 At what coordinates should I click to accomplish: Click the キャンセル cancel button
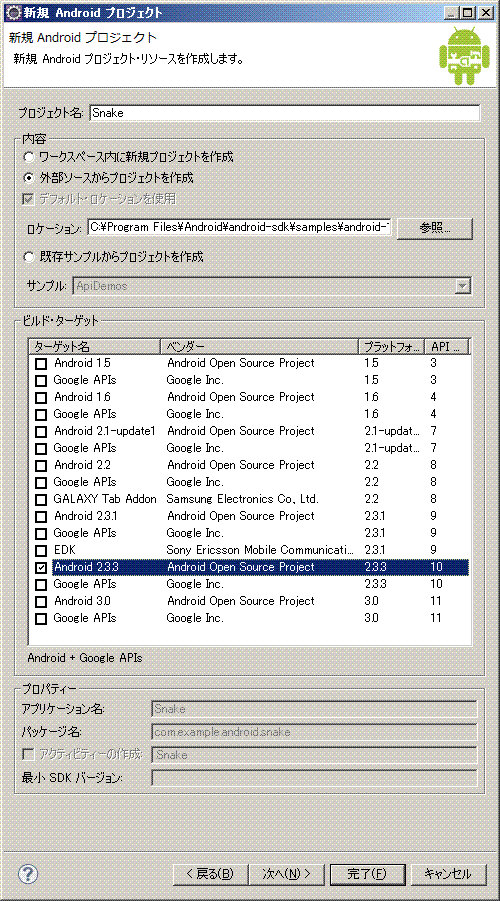click(x=448, y=874)
